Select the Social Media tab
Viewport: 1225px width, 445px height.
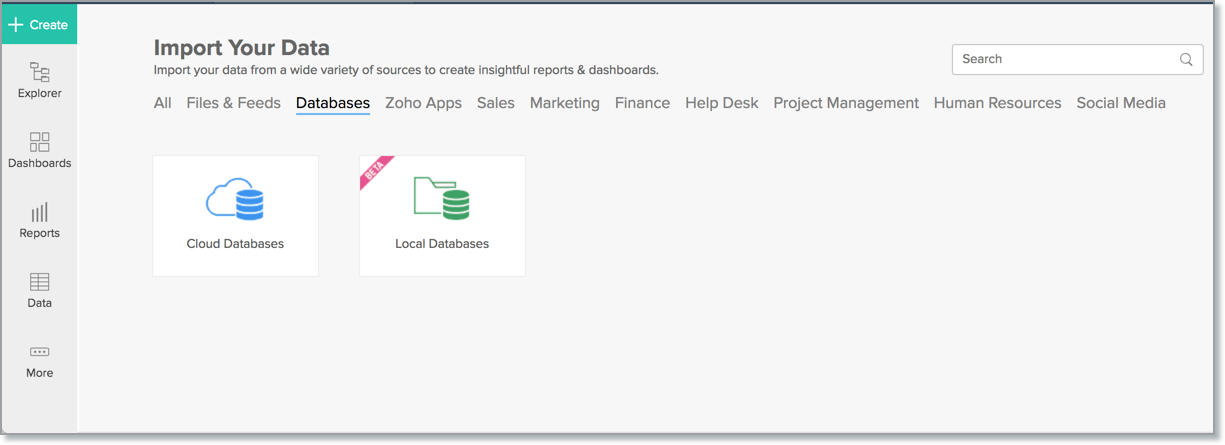[1121, 103]
